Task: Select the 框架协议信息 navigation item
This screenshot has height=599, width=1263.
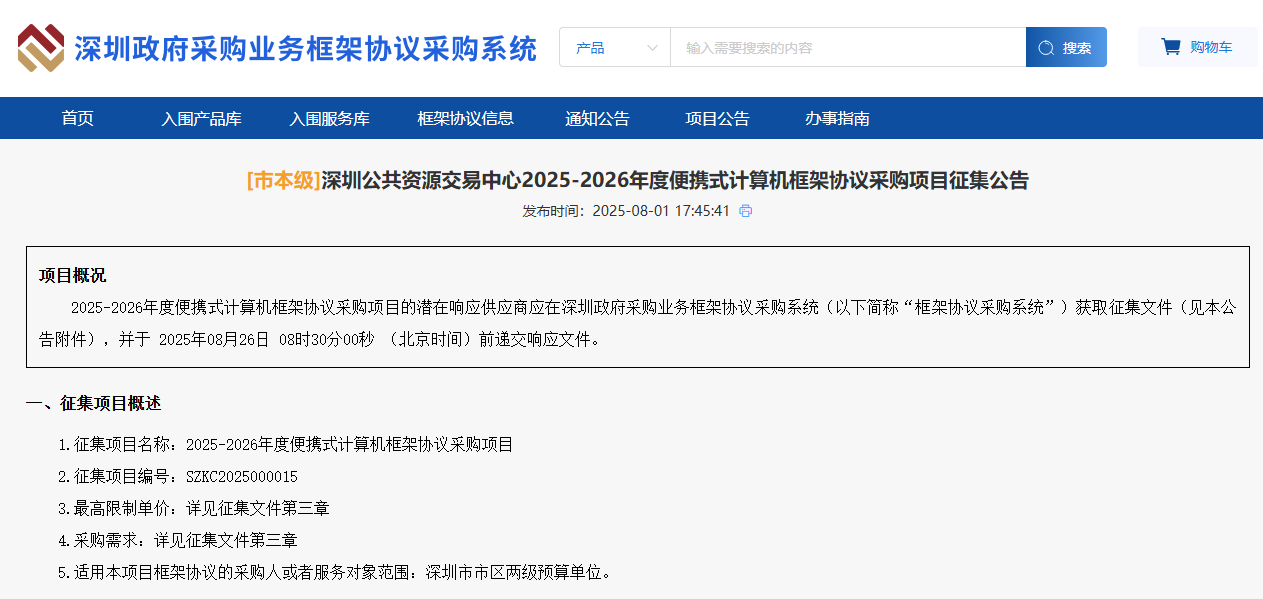Action: pyautogui.click(x=465, y=117)
